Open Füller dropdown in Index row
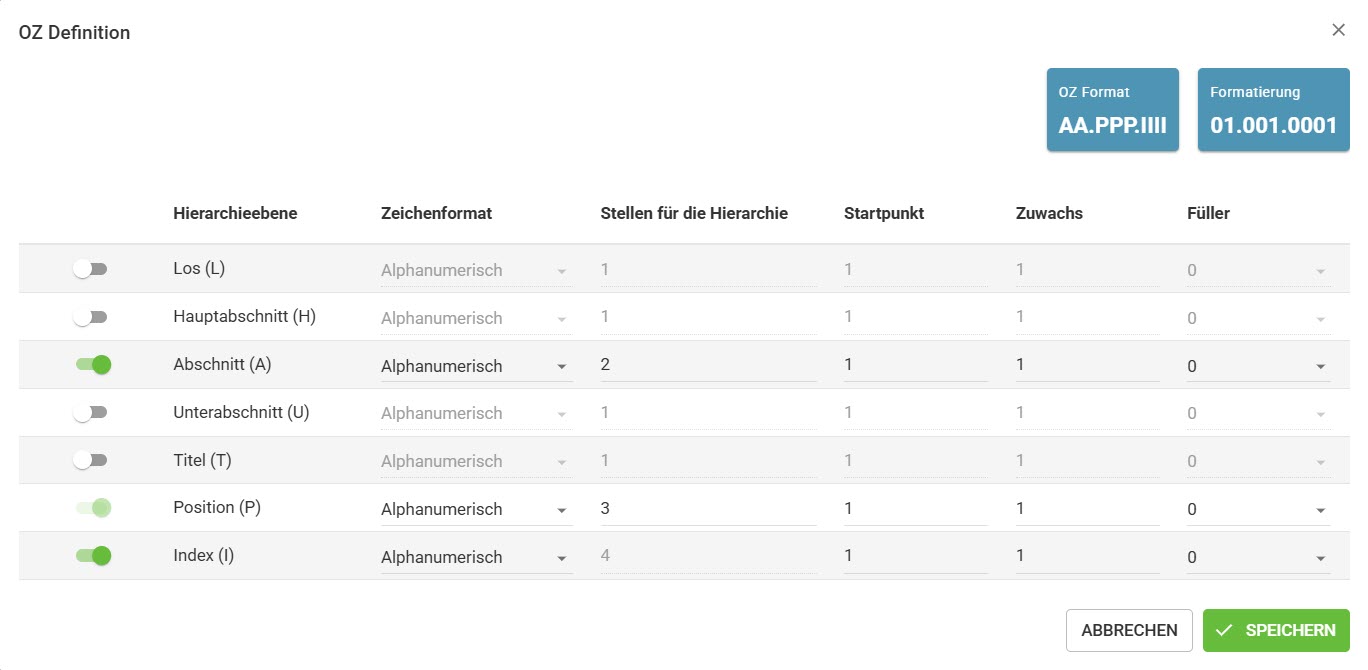The width and height of the screenshot is (1368, 670). coord(1259,557)
